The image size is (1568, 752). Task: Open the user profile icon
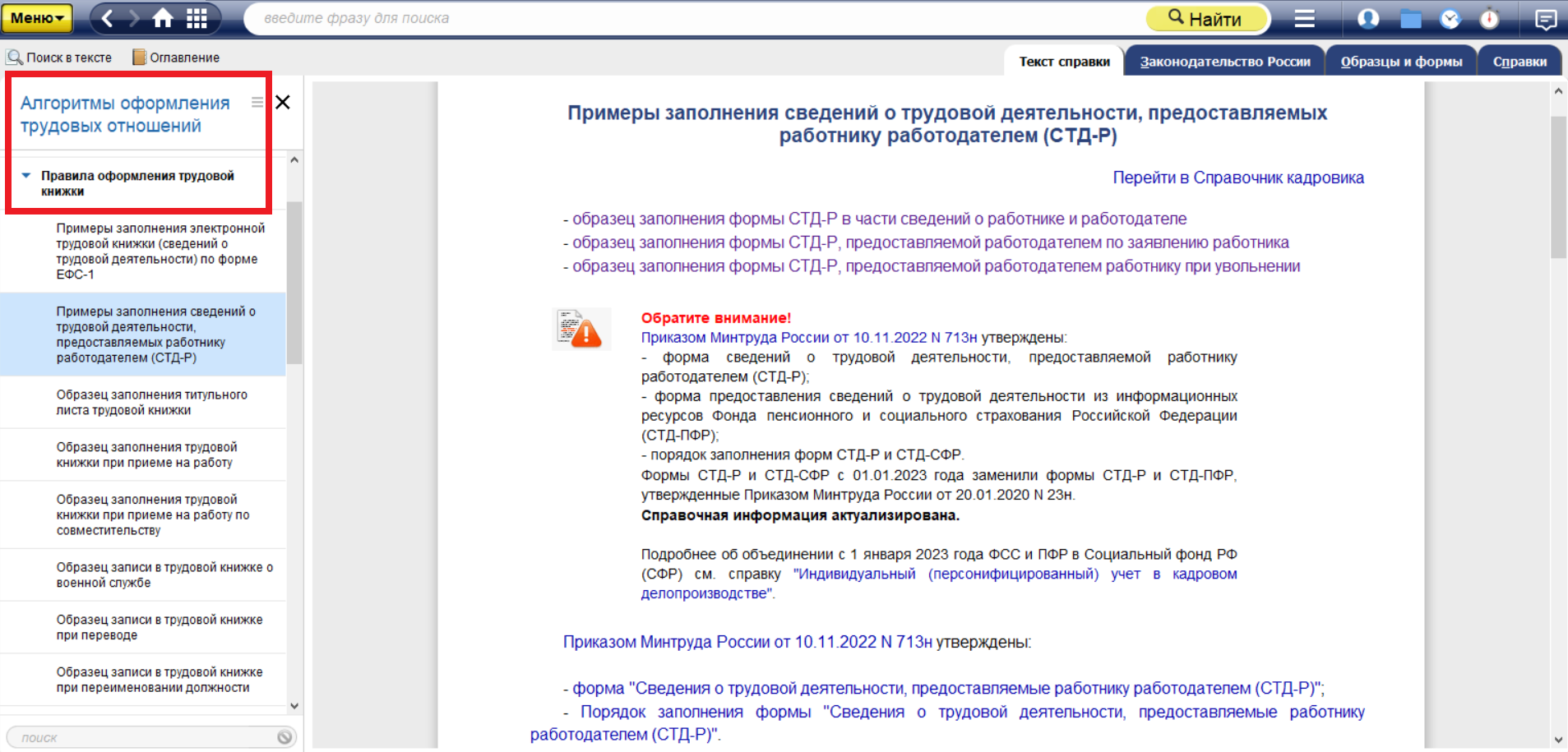[x=1368, y=18]
